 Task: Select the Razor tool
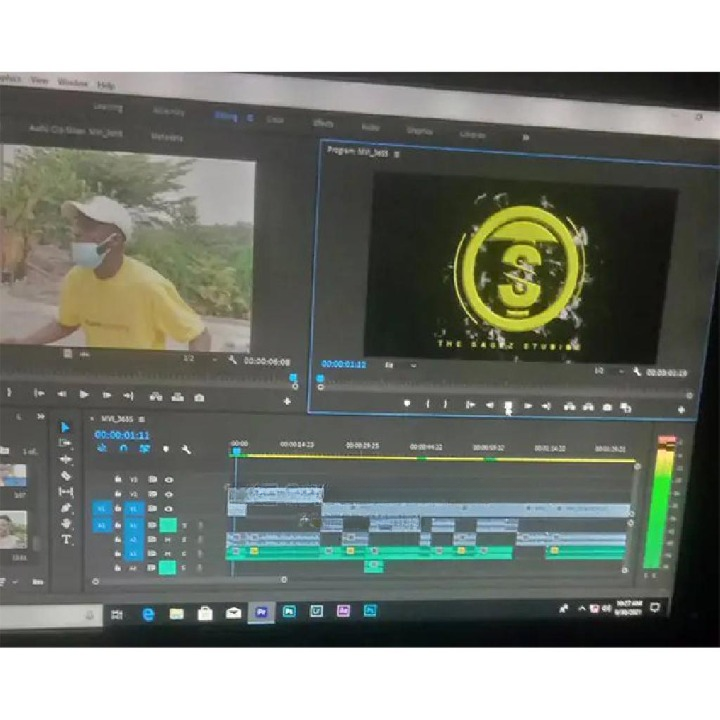[x=66, y=476]
